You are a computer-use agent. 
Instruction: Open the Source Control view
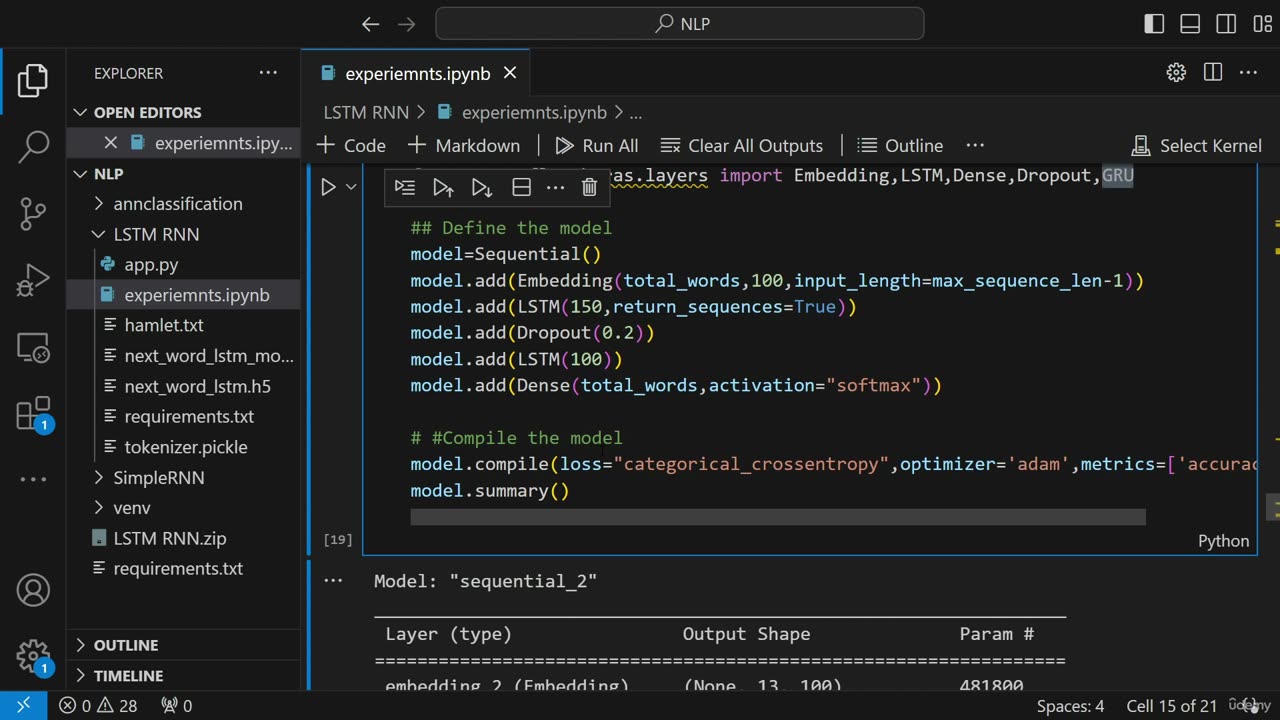[33, 213]
